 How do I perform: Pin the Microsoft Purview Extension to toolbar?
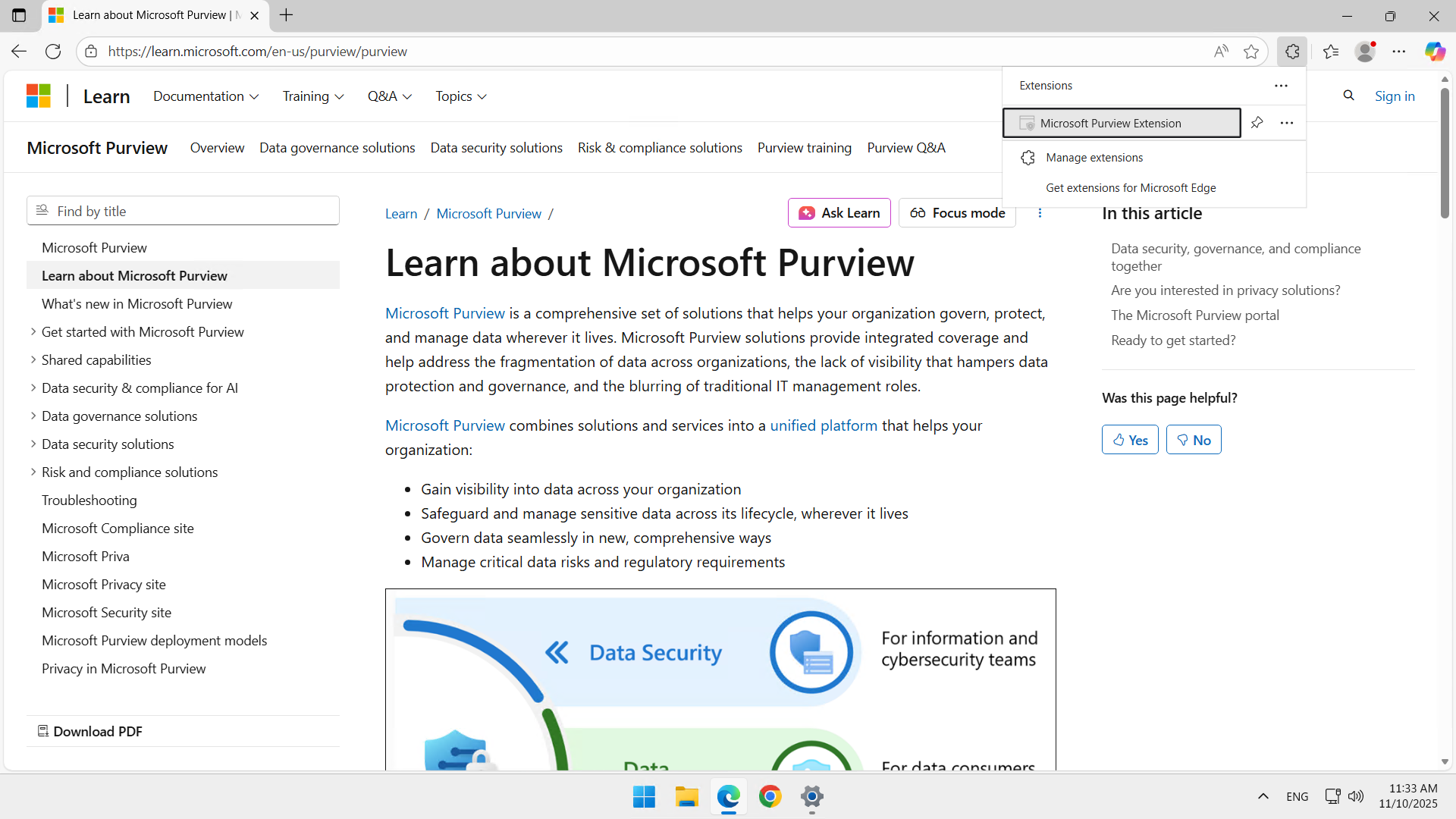pos(1257,123)
